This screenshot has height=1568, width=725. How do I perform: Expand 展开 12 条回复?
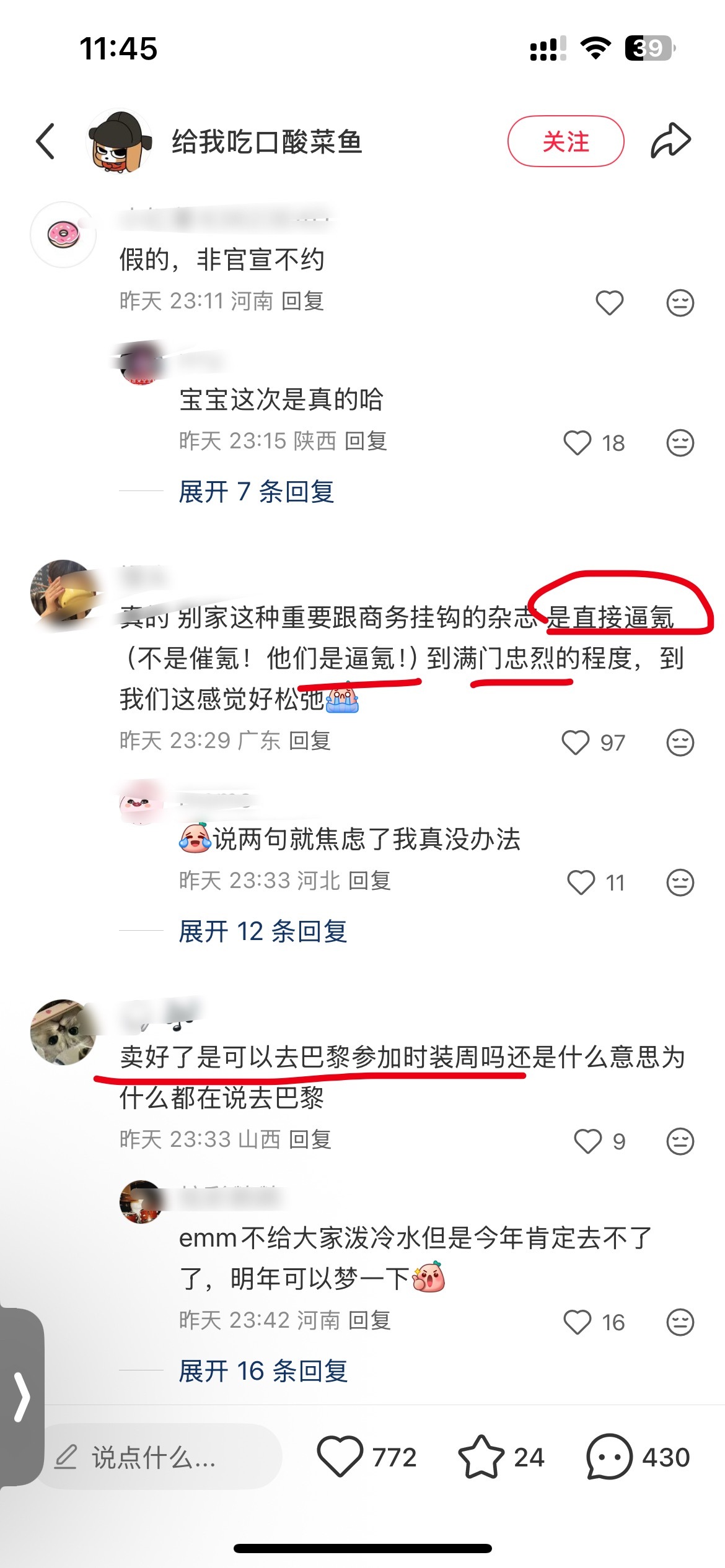[263, 931]
